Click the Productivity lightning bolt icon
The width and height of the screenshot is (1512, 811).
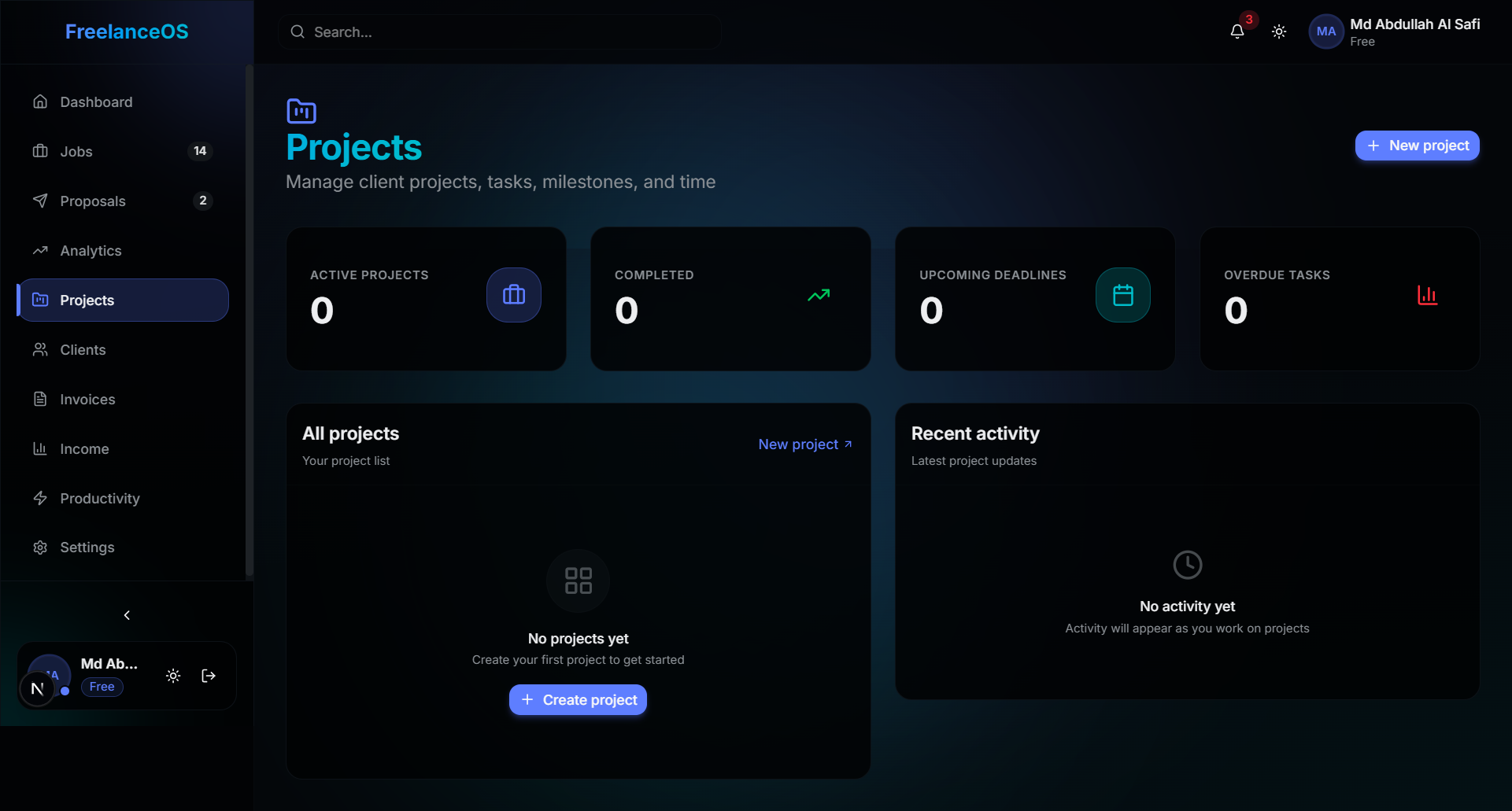[x=40, y=498]
